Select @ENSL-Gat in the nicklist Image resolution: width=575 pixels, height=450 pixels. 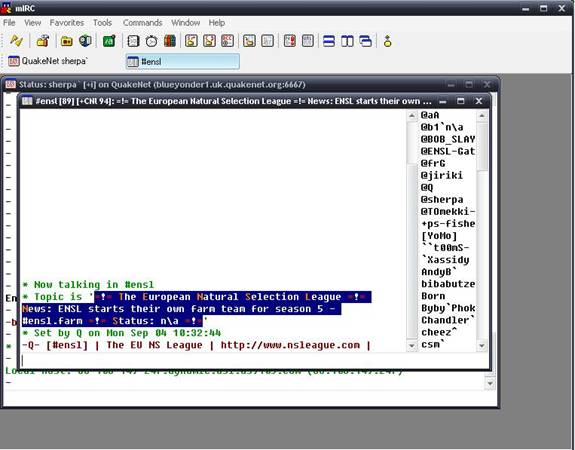pos(448,151)
